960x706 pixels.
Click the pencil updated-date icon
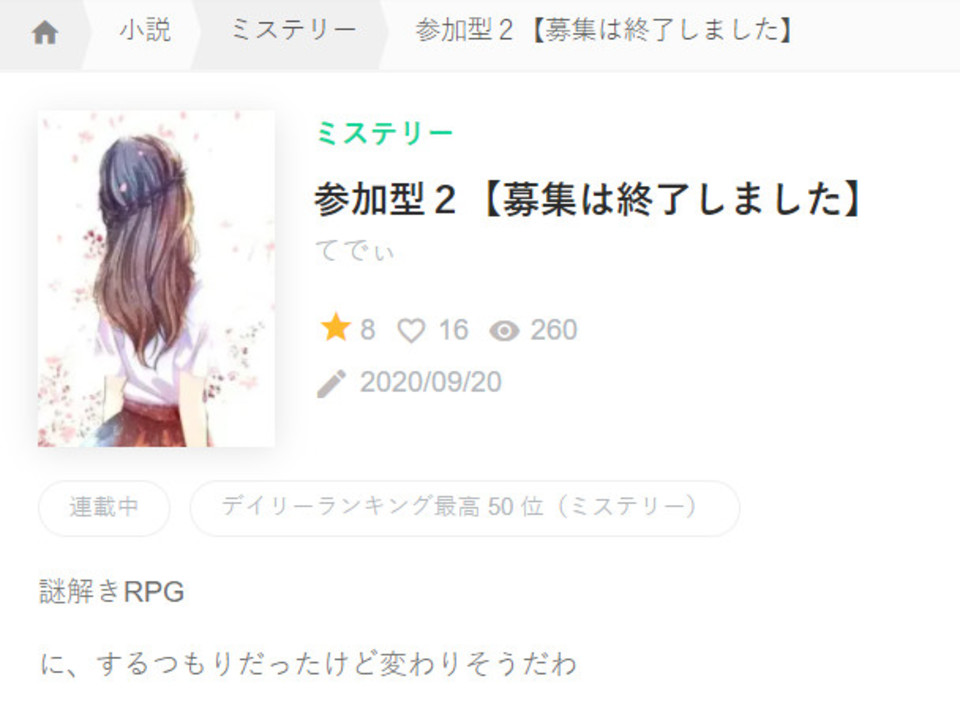click(331, 384)
